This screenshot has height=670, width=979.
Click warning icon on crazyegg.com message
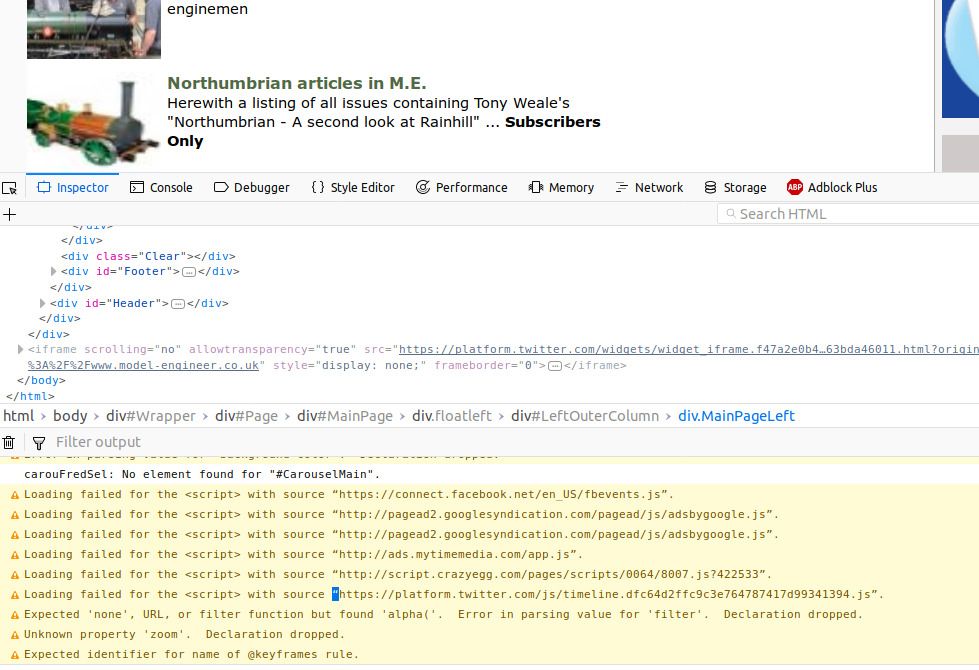click(x=15, y=575)
